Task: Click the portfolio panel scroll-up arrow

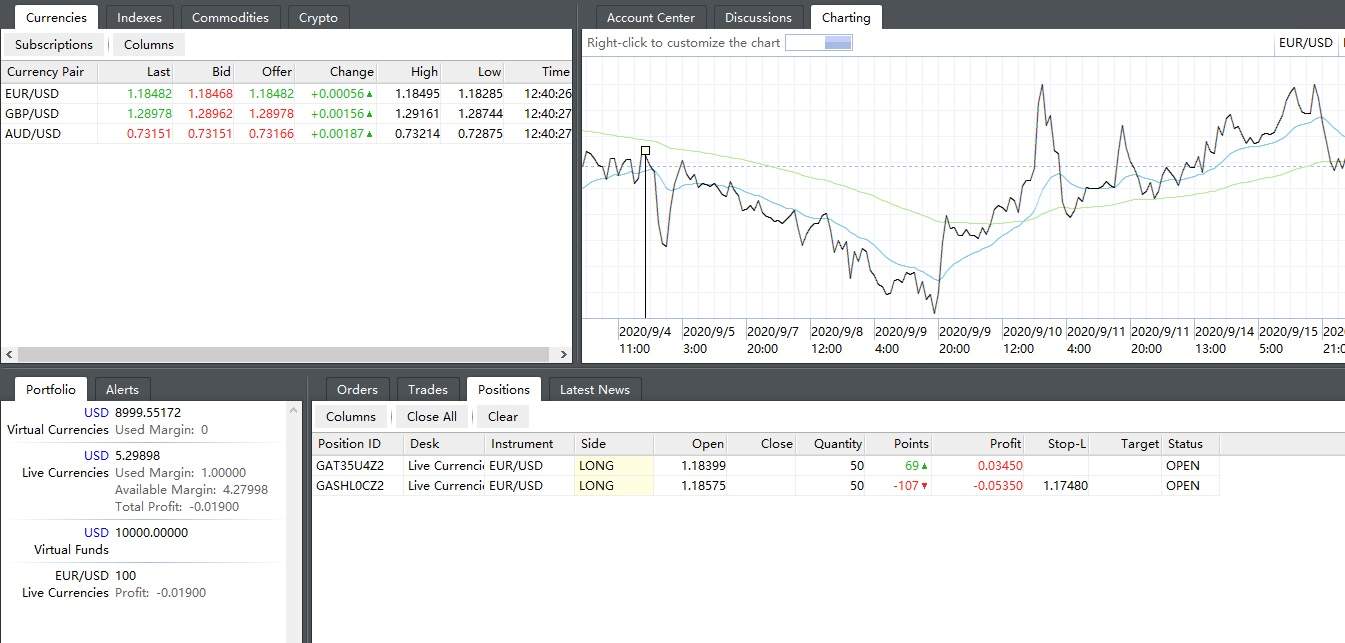Action: [294, 410]
